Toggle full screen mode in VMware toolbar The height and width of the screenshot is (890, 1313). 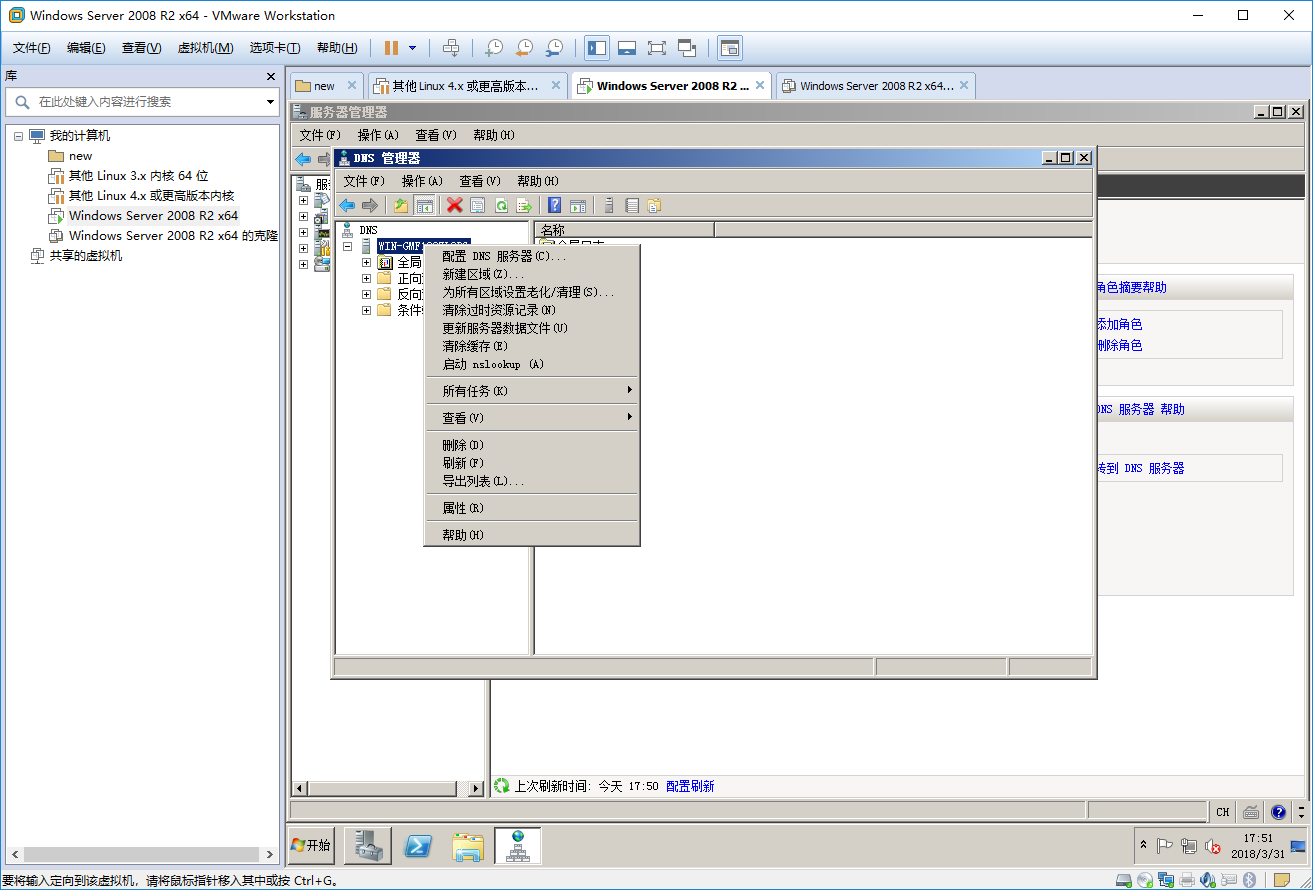pyautogui.click(x=656, y=47)
